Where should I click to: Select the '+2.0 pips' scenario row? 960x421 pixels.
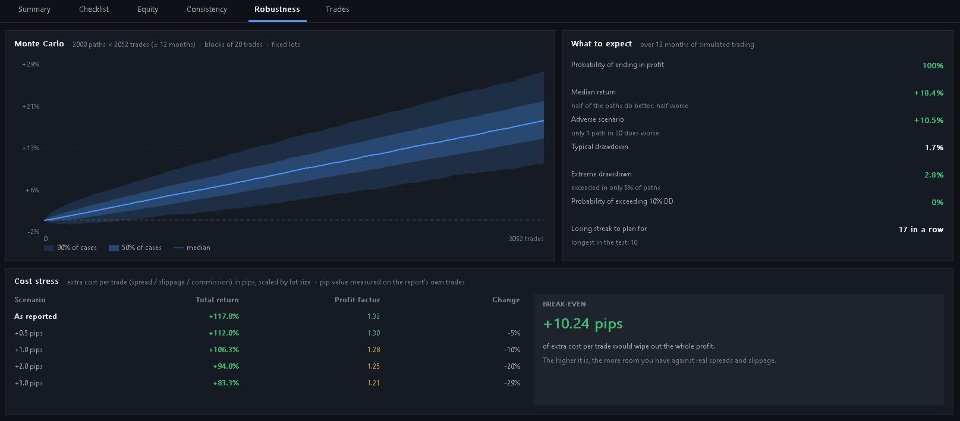267,366
